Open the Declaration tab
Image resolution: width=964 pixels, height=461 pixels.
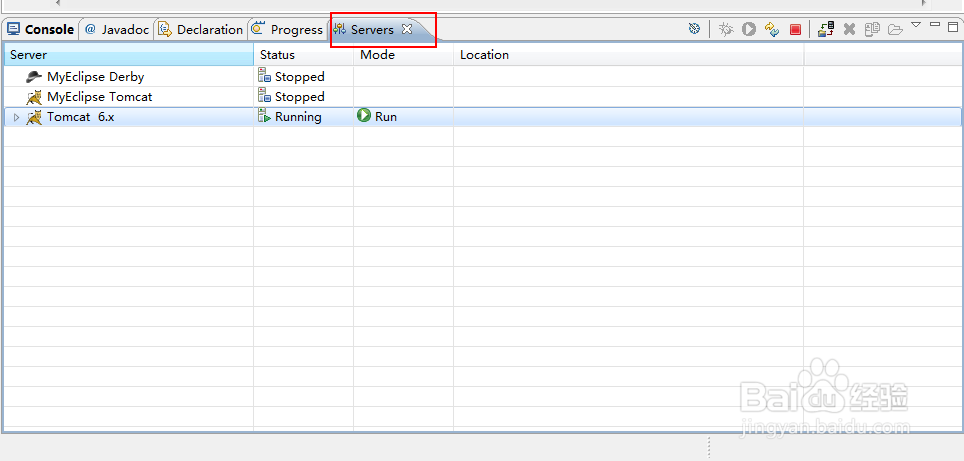200,30
